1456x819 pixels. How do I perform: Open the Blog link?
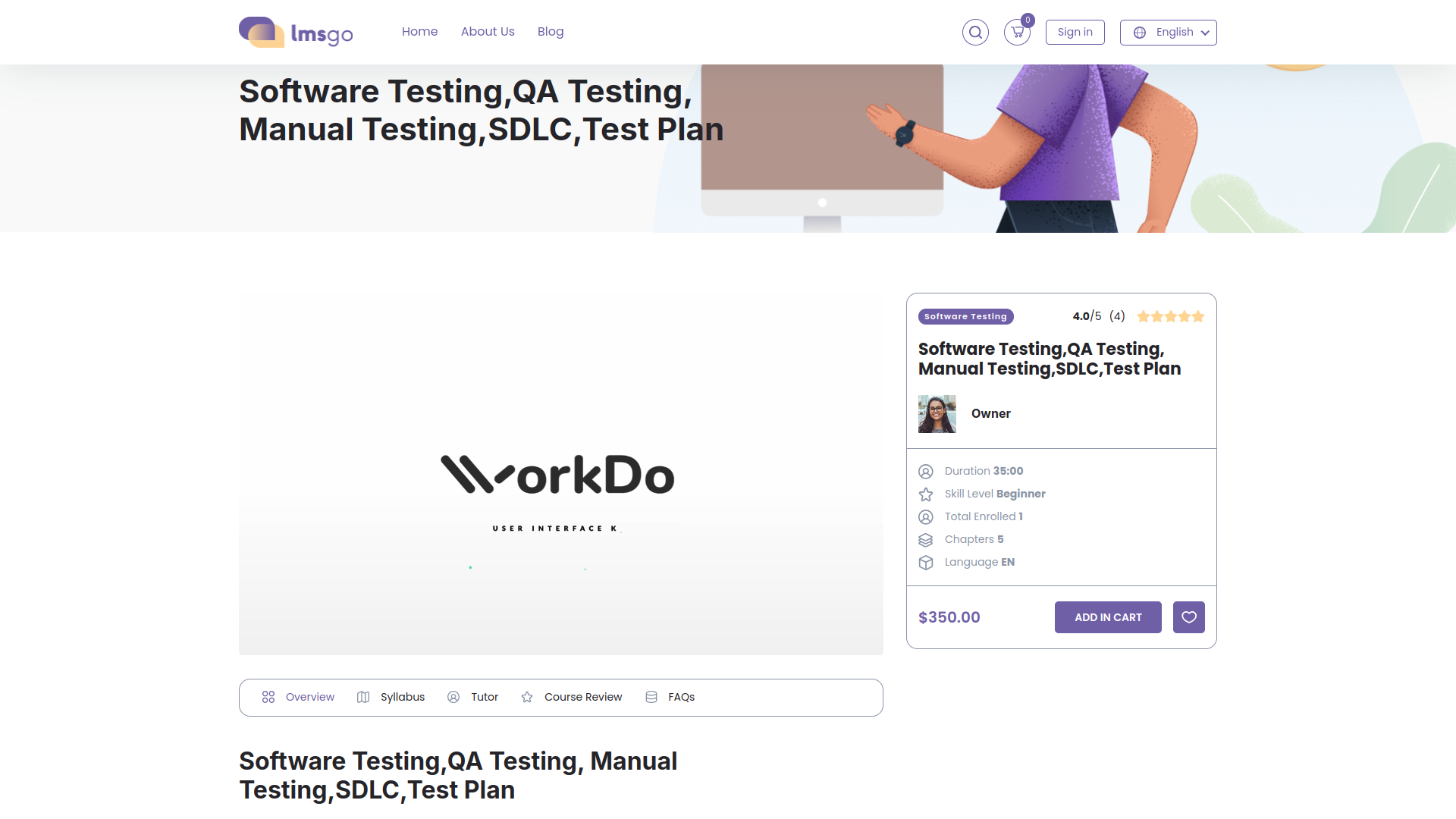pyautogui.click(x=551, y=32)
